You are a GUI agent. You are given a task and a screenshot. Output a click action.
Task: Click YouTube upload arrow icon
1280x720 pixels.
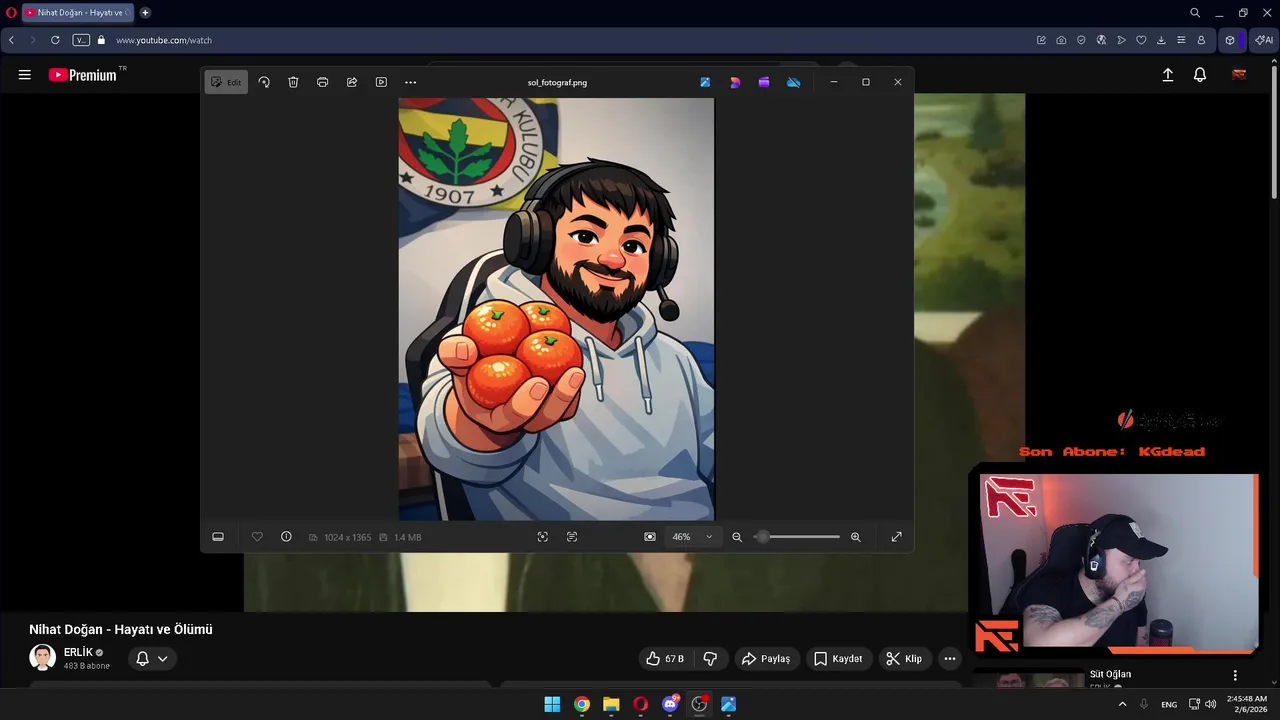[x=1167, y=75]
